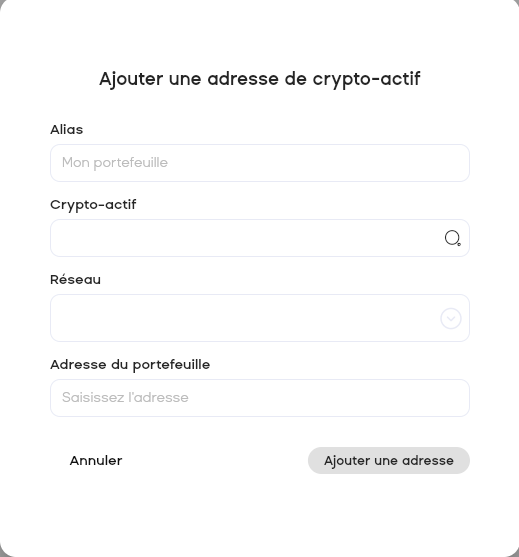Click the "Ajouter une adresse de crypto-actif" heading
The height and width of the screenshot is (557, 519).
tap(260, 79)
